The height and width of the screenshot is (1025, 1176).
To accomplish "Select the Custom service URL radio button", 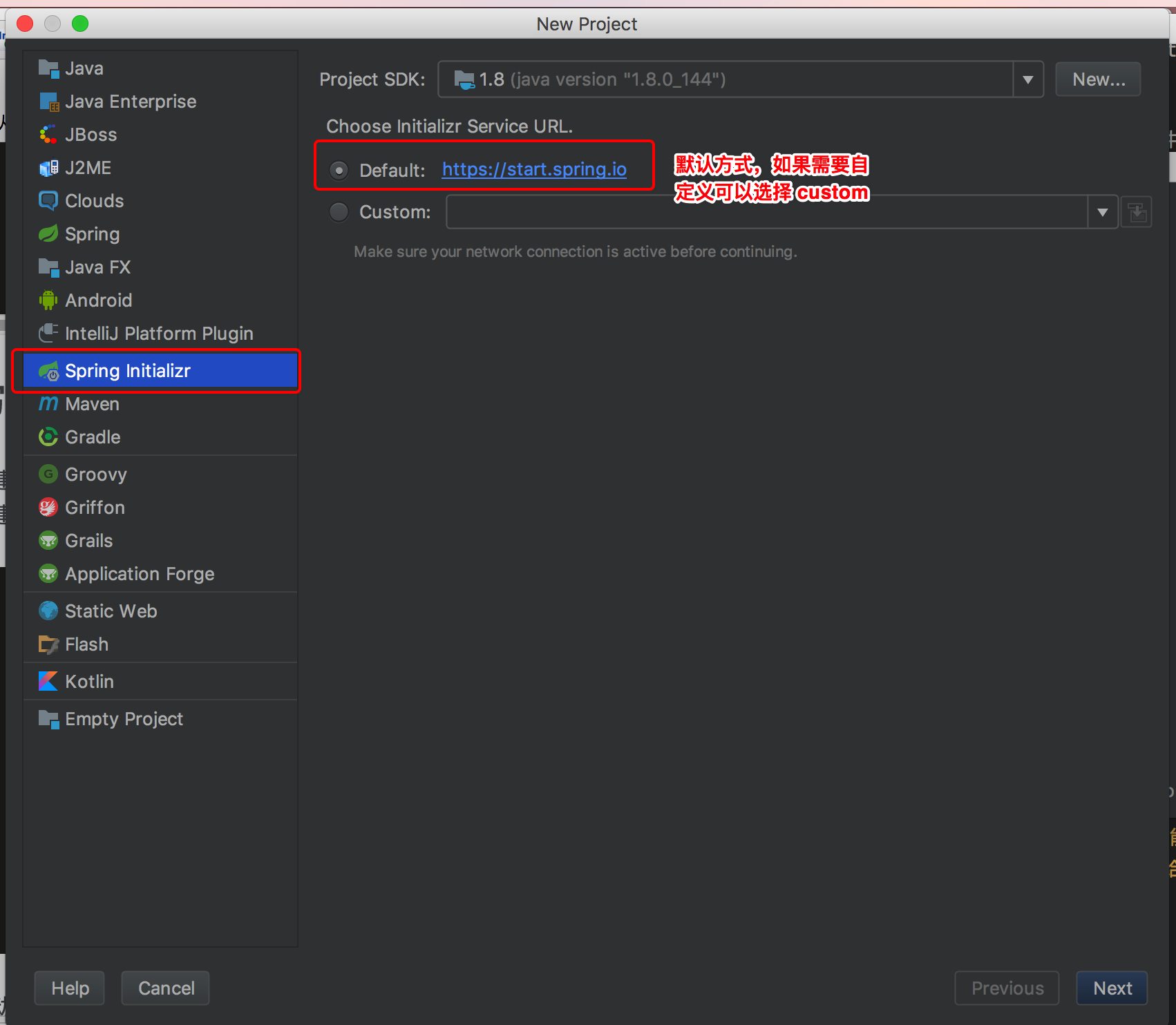I will (x=339, y=212).
